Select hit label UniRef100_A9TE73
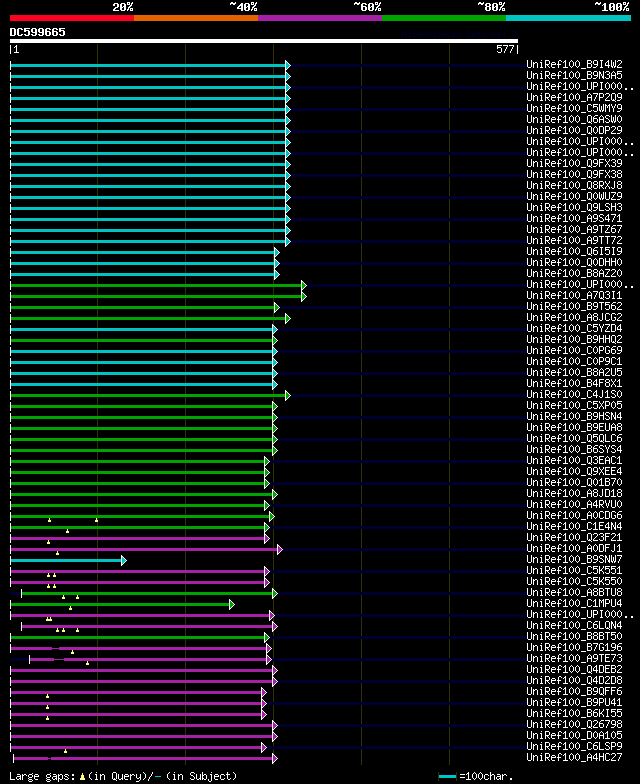This screenshot has width=640, height=784. coord(574,658)
